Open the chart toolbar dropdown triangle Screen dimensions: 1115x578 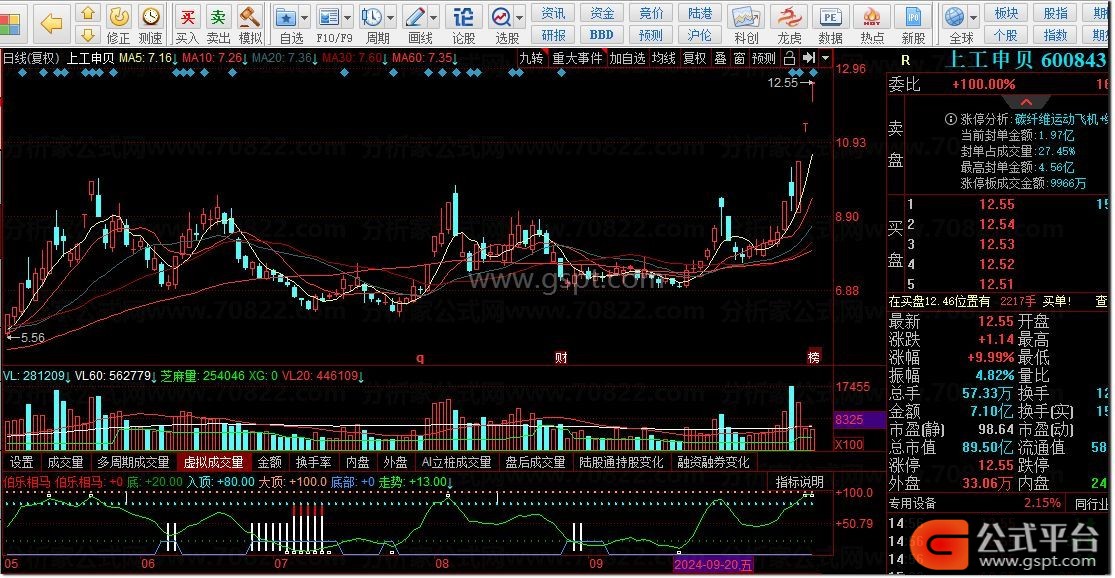pos(825,58)
